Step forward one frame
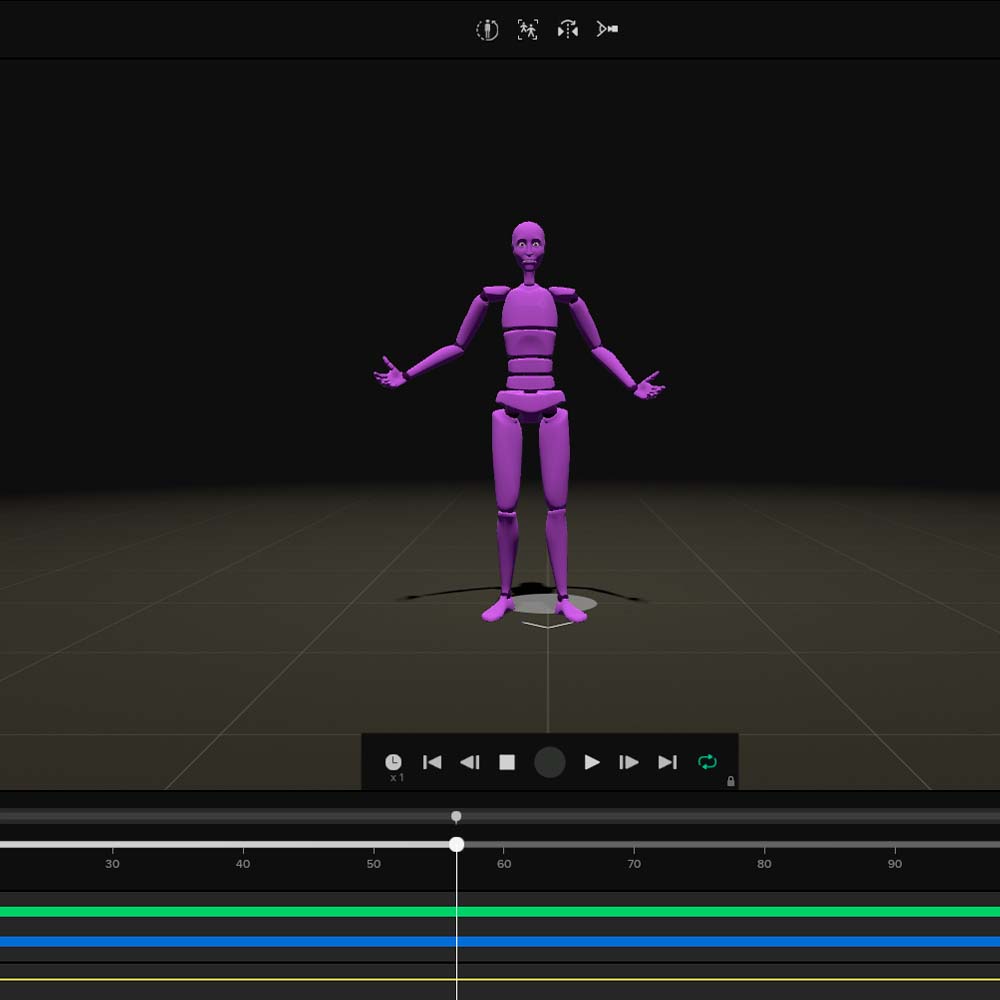Viewport: 1000px width, 1000px height. click(630, 762)
